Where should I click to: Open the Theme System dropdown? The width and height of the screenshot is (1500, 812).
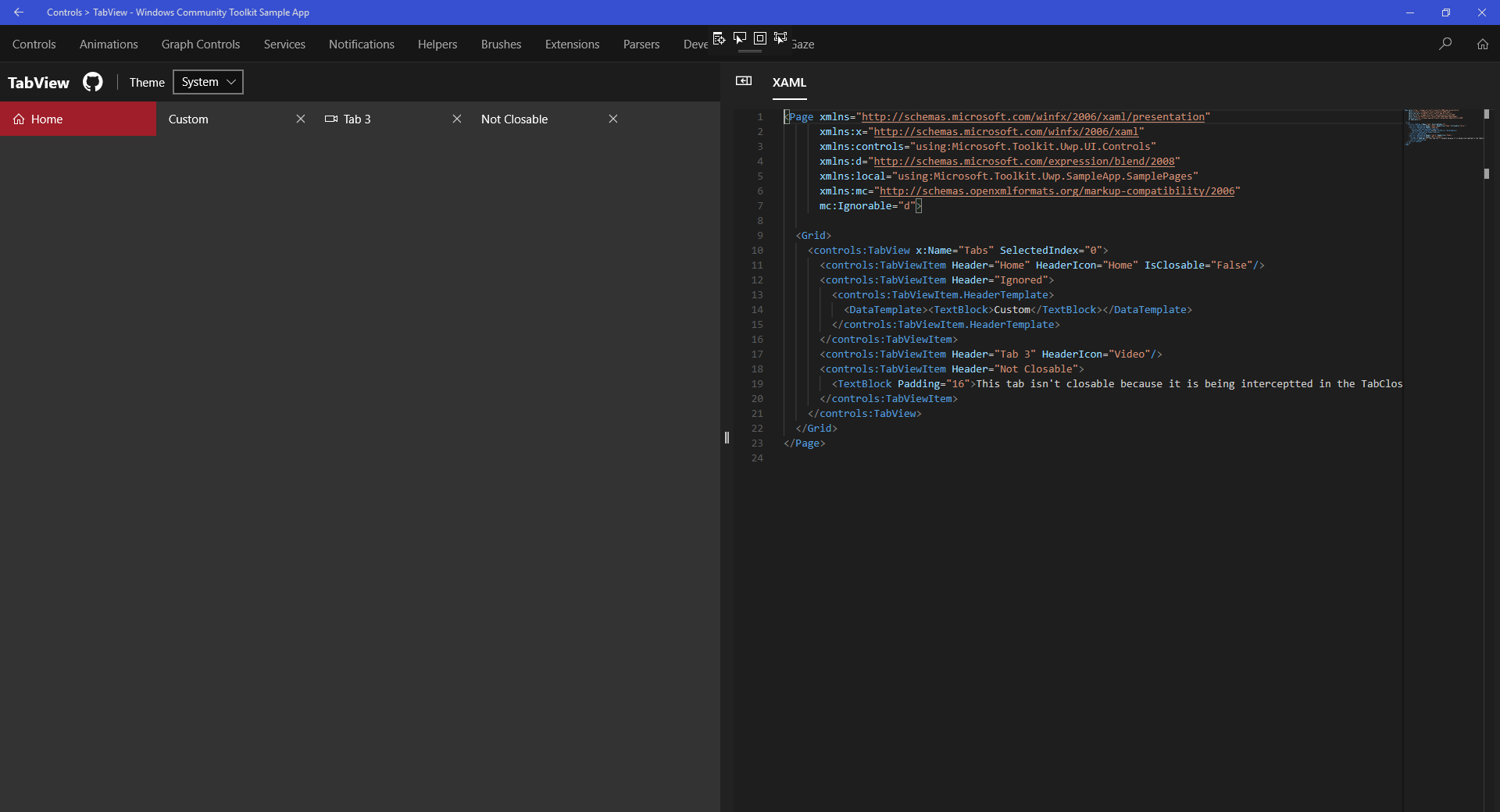[x=207, y=82]
